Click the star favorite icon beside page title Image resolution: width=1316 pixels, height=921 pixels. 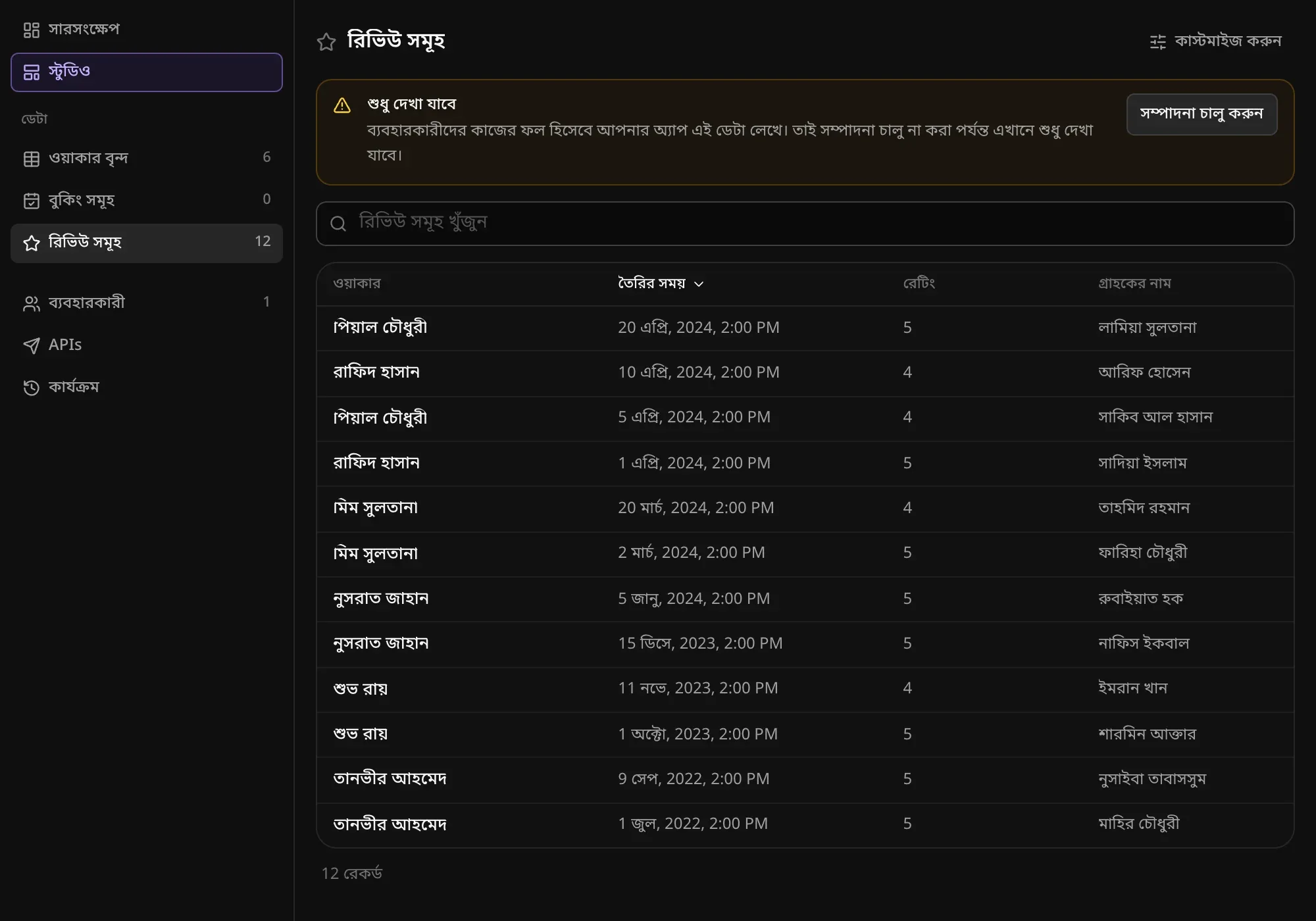[326, 41]
